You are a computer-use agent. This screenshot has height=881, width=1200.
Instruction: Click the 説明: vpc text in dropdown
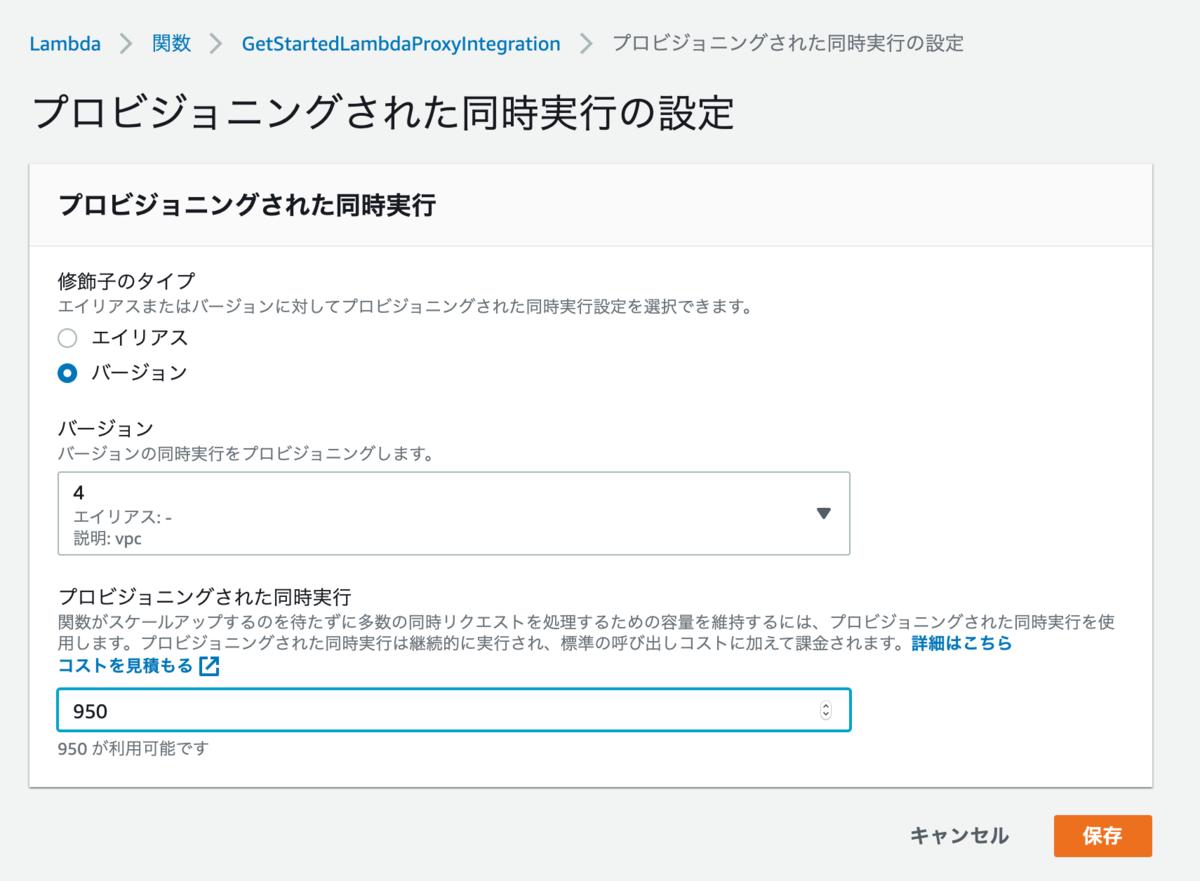[106, 538]
